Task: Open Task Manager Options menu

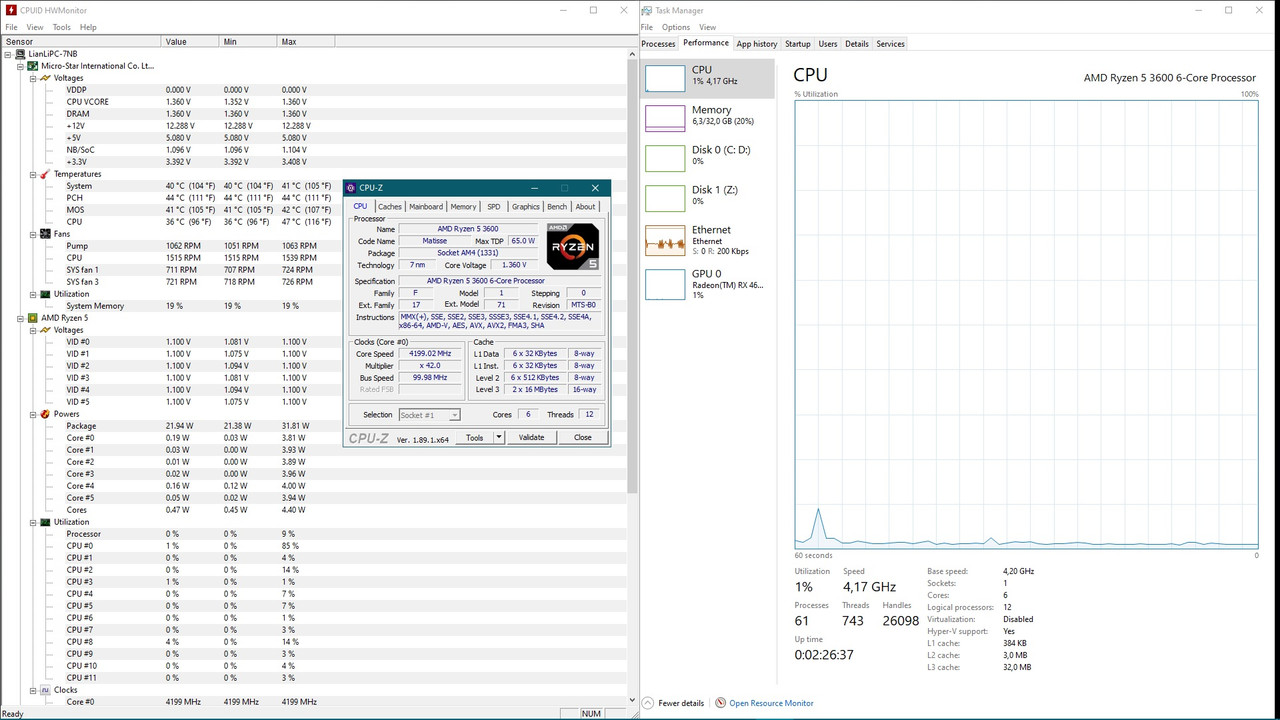Action: tap(676, 27)
